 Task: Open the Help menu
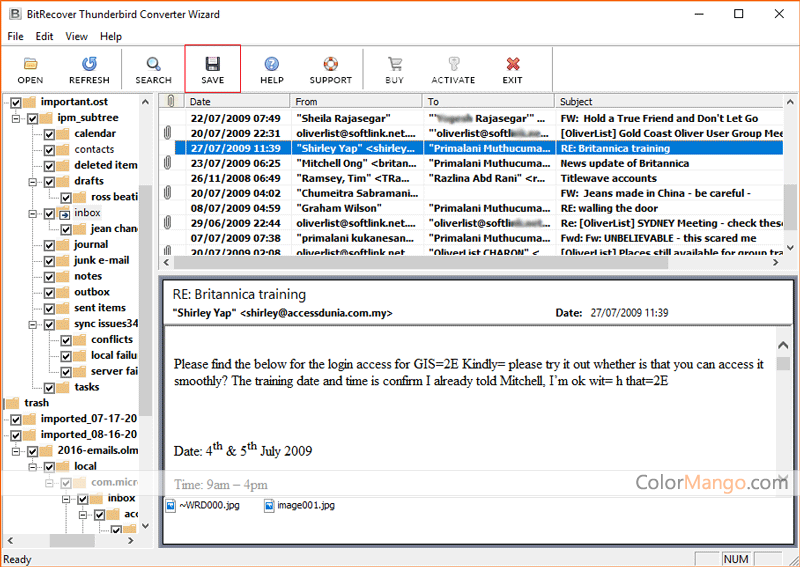pyautogui.click(x=111, y=36)
